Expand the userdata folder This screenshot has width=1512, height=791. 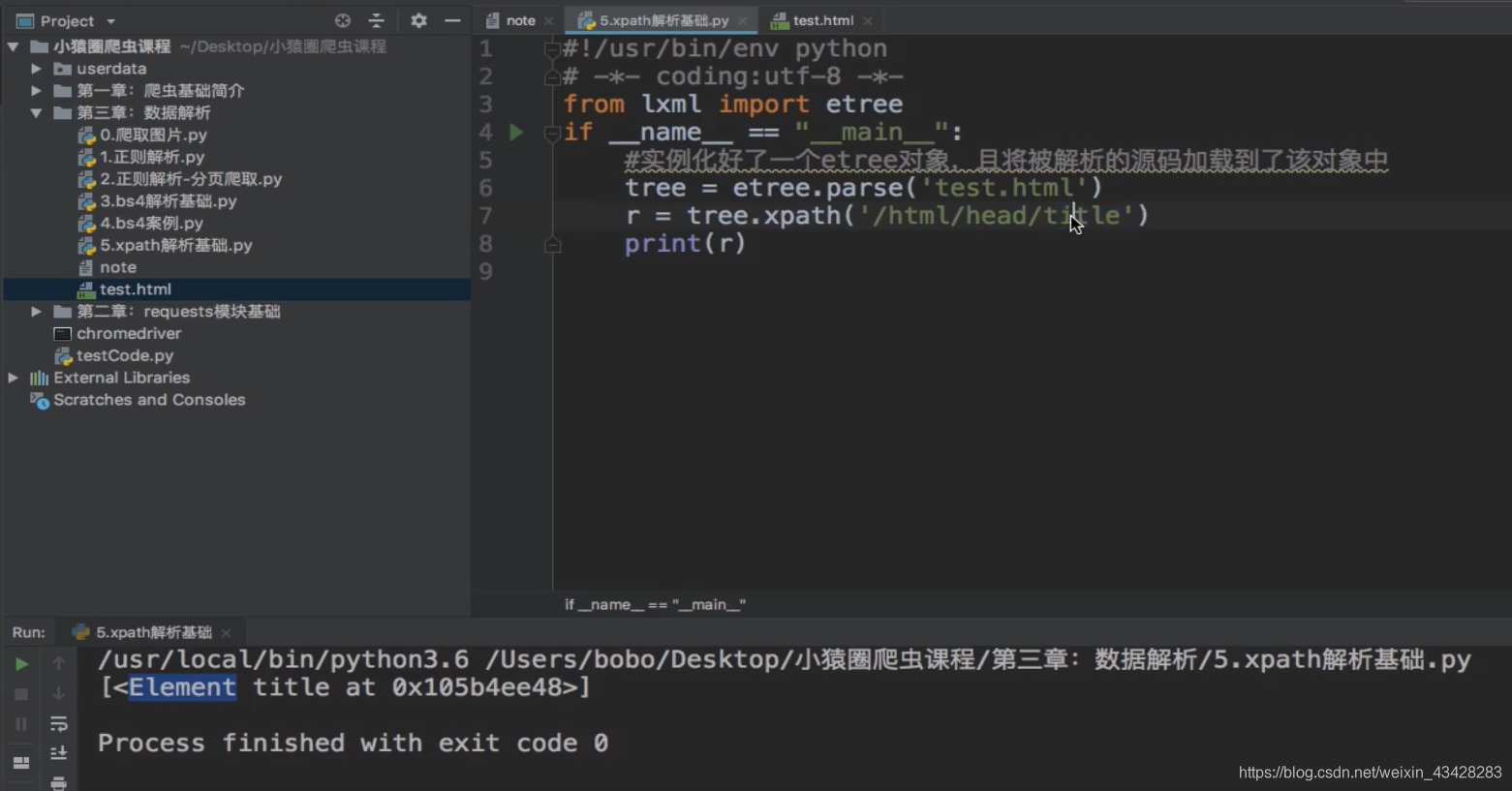(x=36, y=69)
